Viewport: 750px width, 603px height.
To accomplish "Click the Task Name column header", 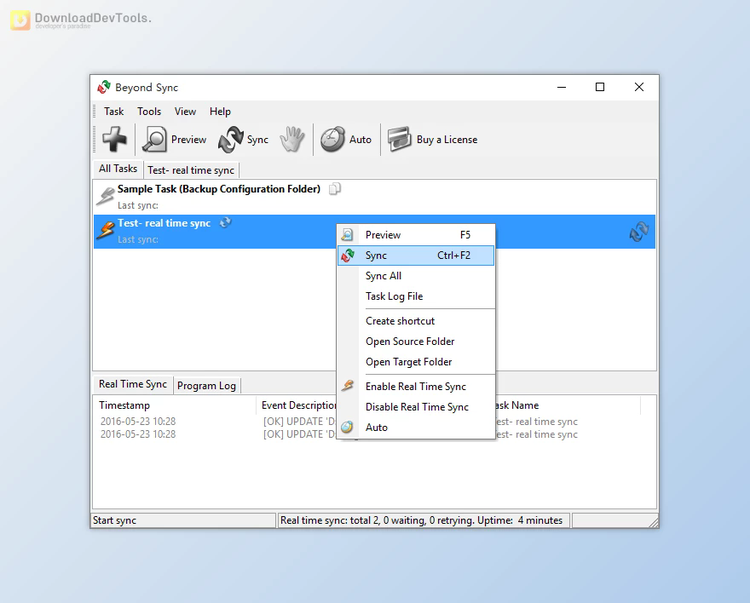I will click(x=517, y=406).
